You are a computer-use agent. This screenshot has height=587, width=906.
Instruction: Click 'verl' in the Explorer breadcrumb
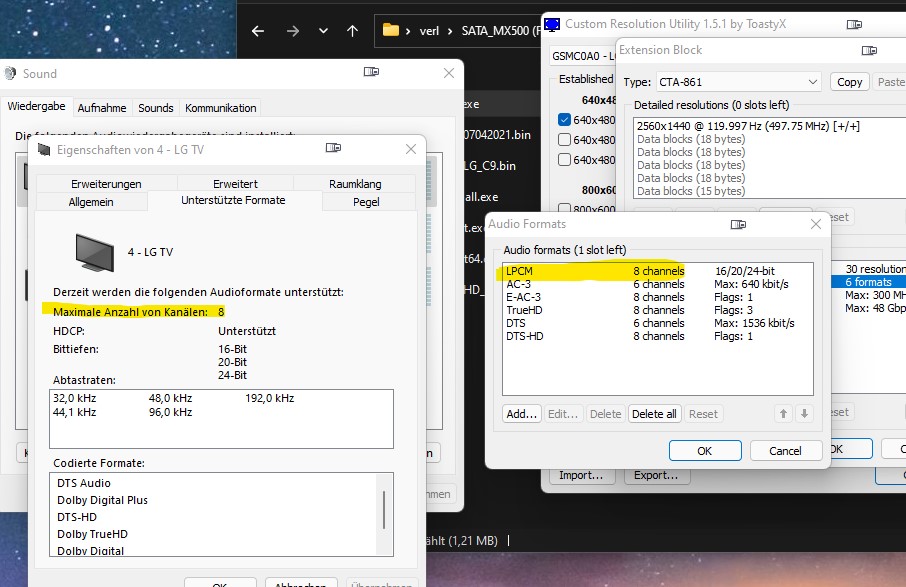coord(429,31)
